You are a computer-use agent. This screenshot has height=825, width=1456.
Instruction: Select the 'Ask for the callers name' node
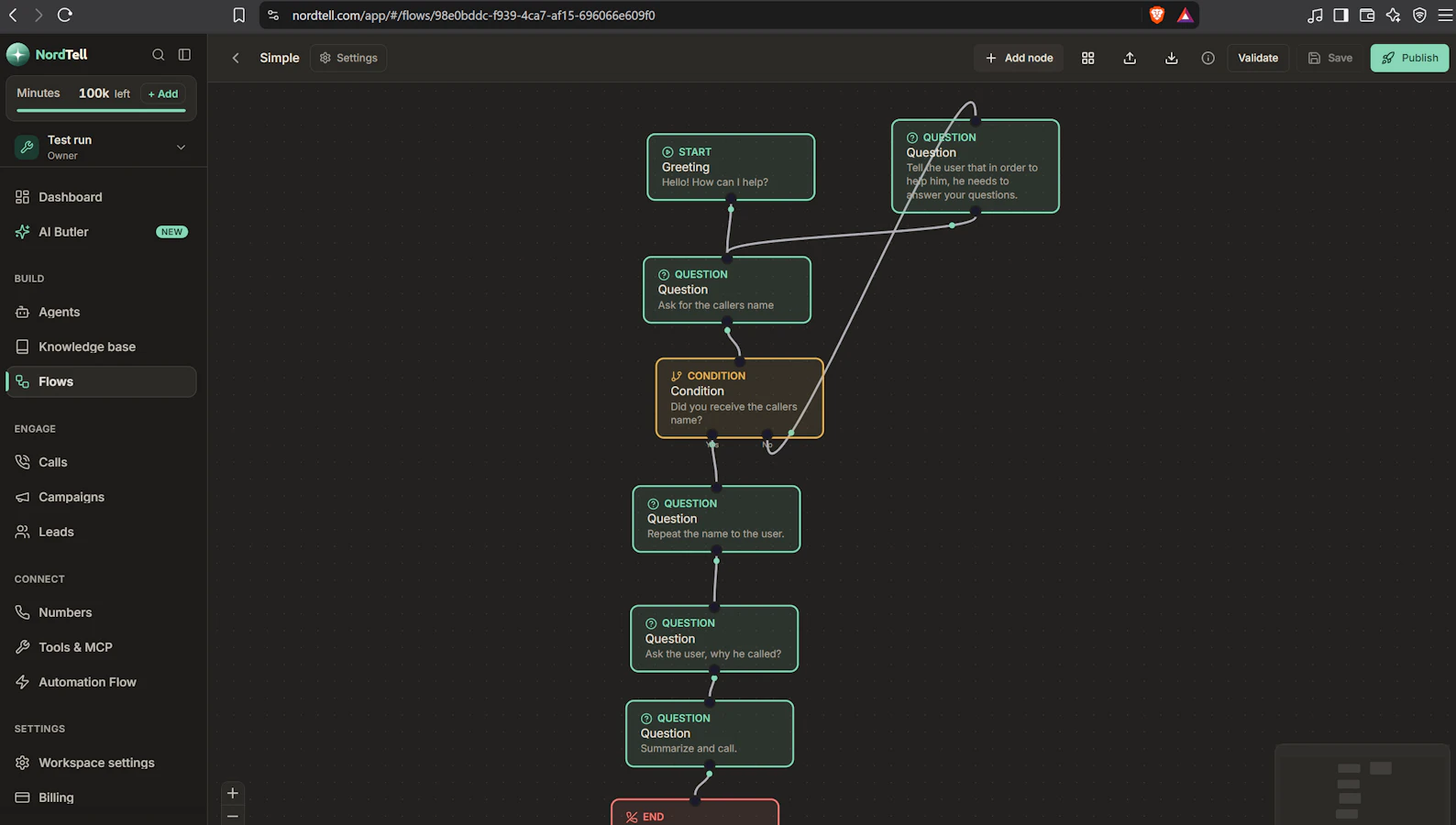click(727, 290)
